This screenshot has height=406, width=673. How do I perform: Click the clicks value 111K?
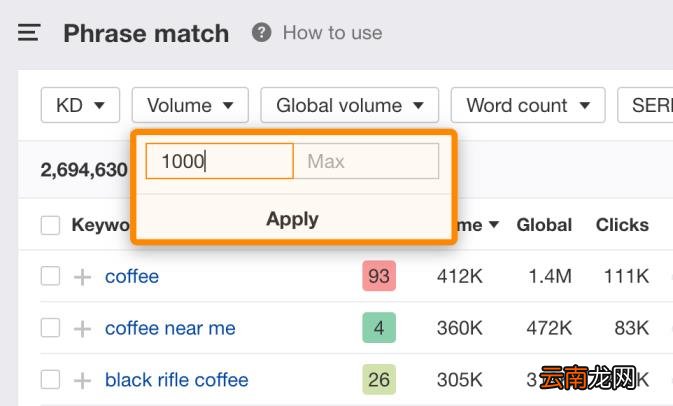626,276
